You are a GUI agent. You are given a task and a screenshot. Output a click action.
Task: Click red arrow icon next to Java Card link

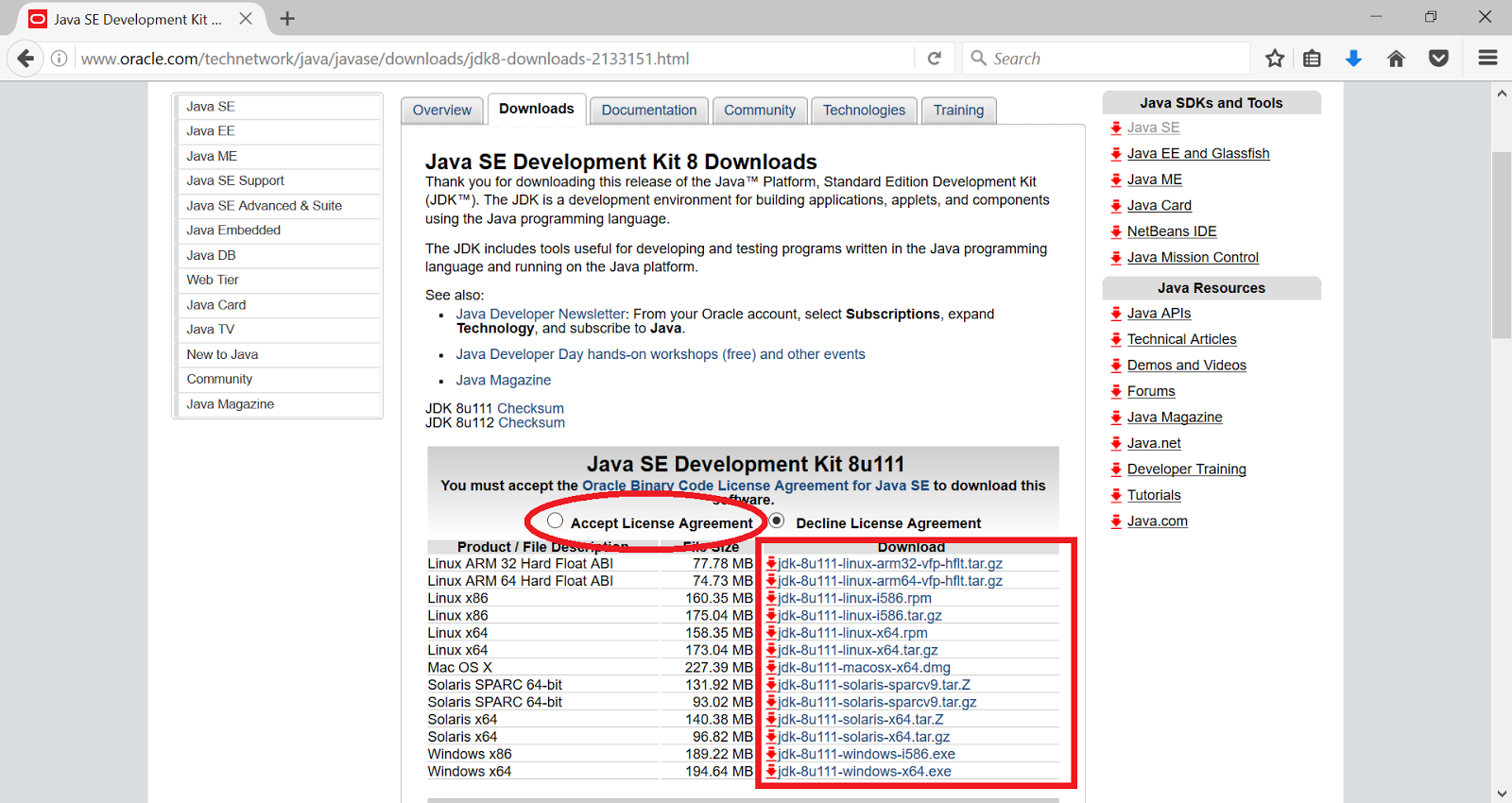click(1116, 206)
